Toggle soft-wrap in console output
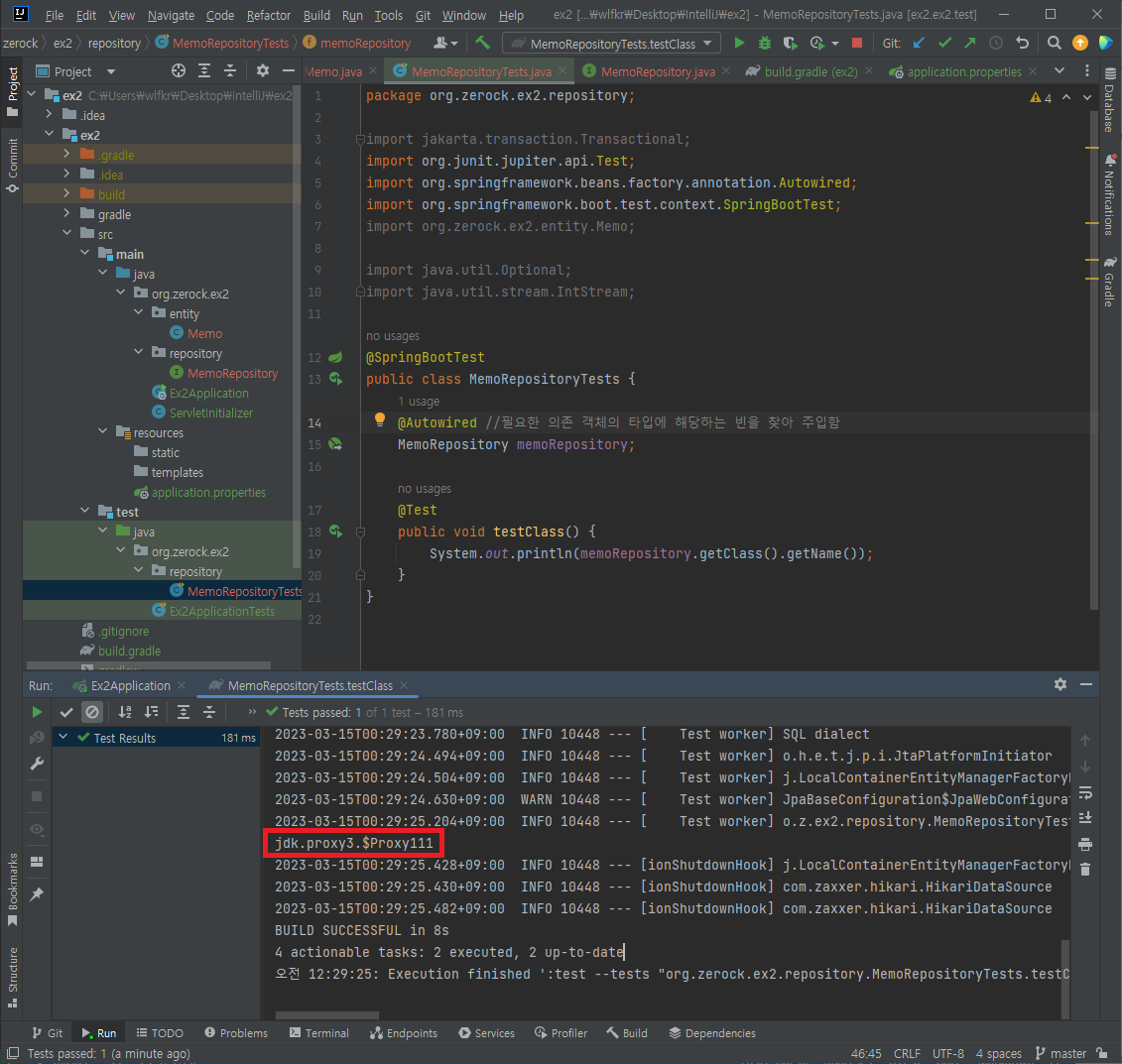Image resolution: width=1122 pixels, height=1064 pixels. pos(1084,793)
